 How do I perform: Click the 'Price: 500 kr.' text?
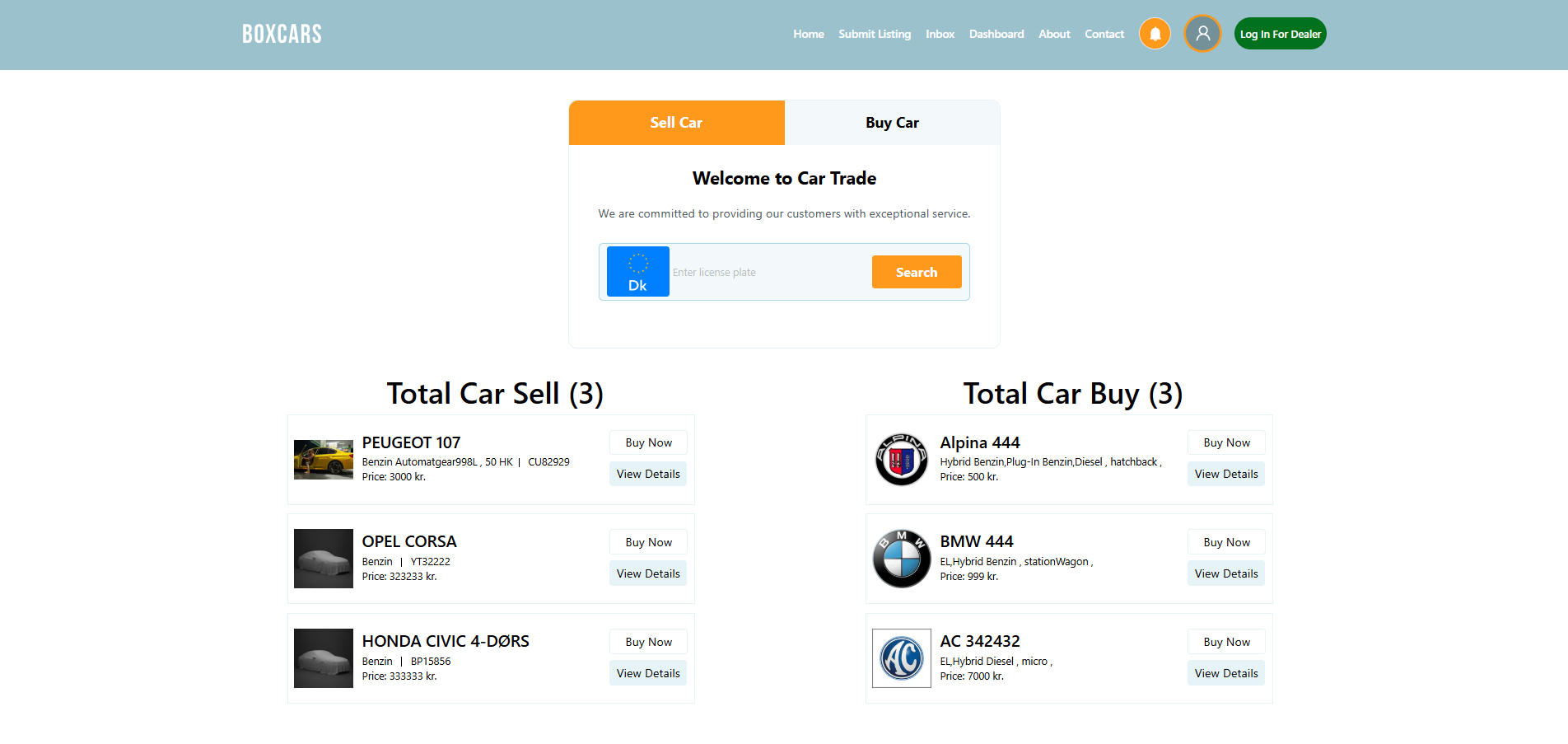click(x=969, y=477)
